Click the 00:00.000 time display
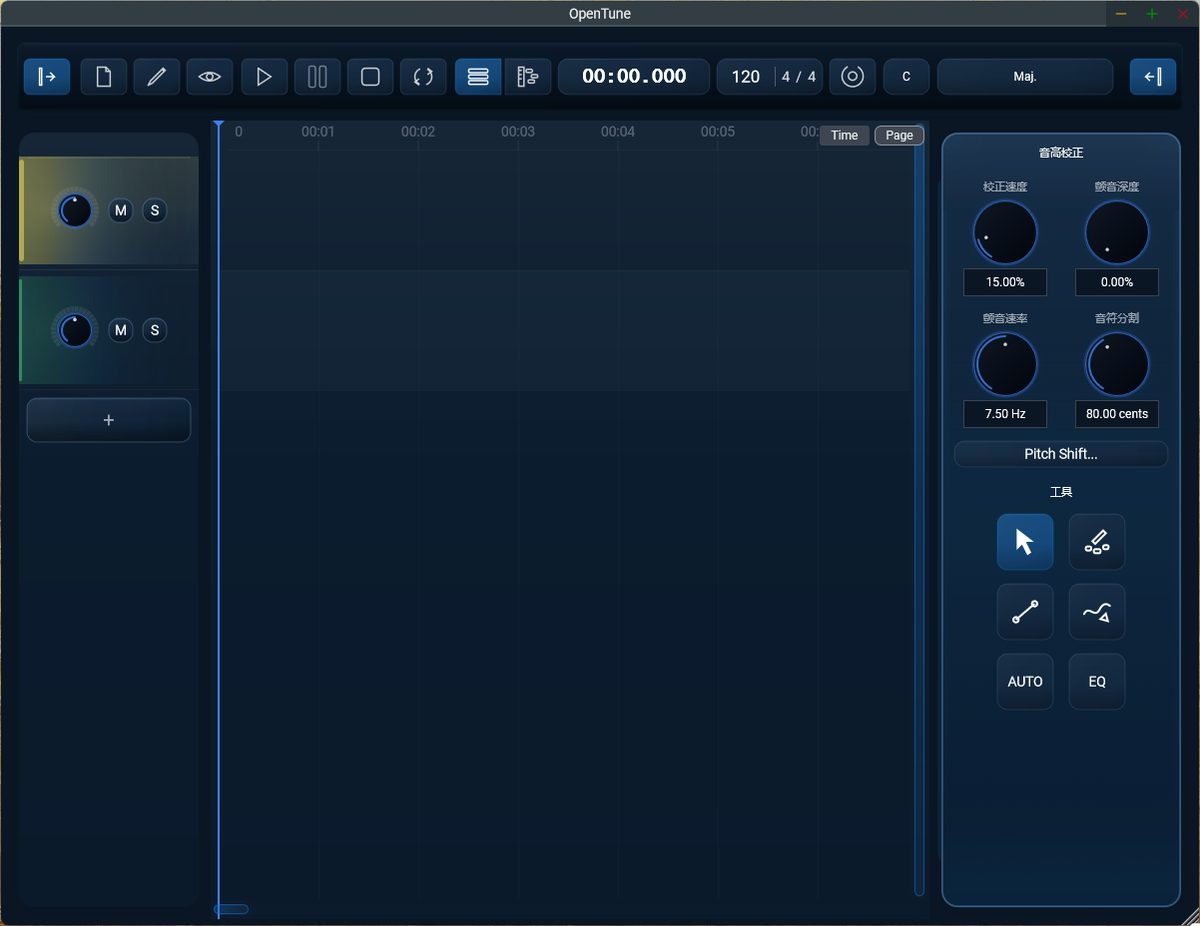Screen dimensions: 1200x926 coord(634,77)
